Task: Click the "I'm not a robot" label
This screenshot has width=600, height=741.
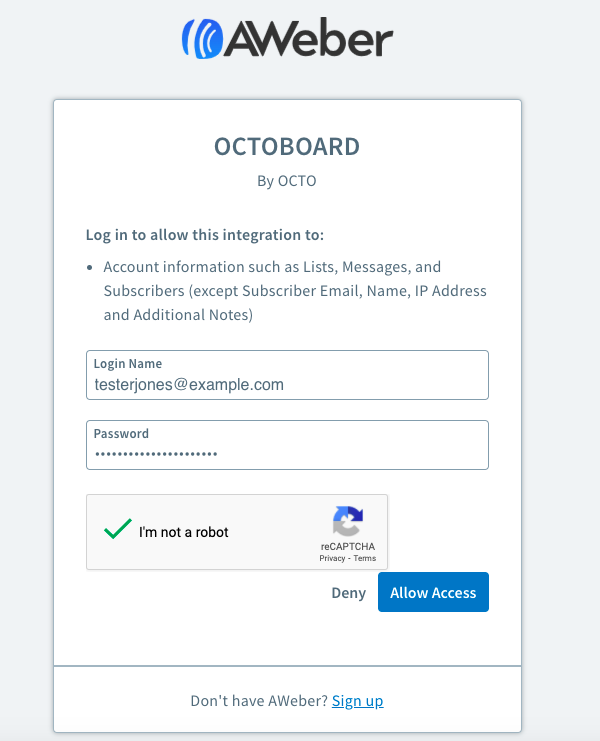Action: coord(184,532)
